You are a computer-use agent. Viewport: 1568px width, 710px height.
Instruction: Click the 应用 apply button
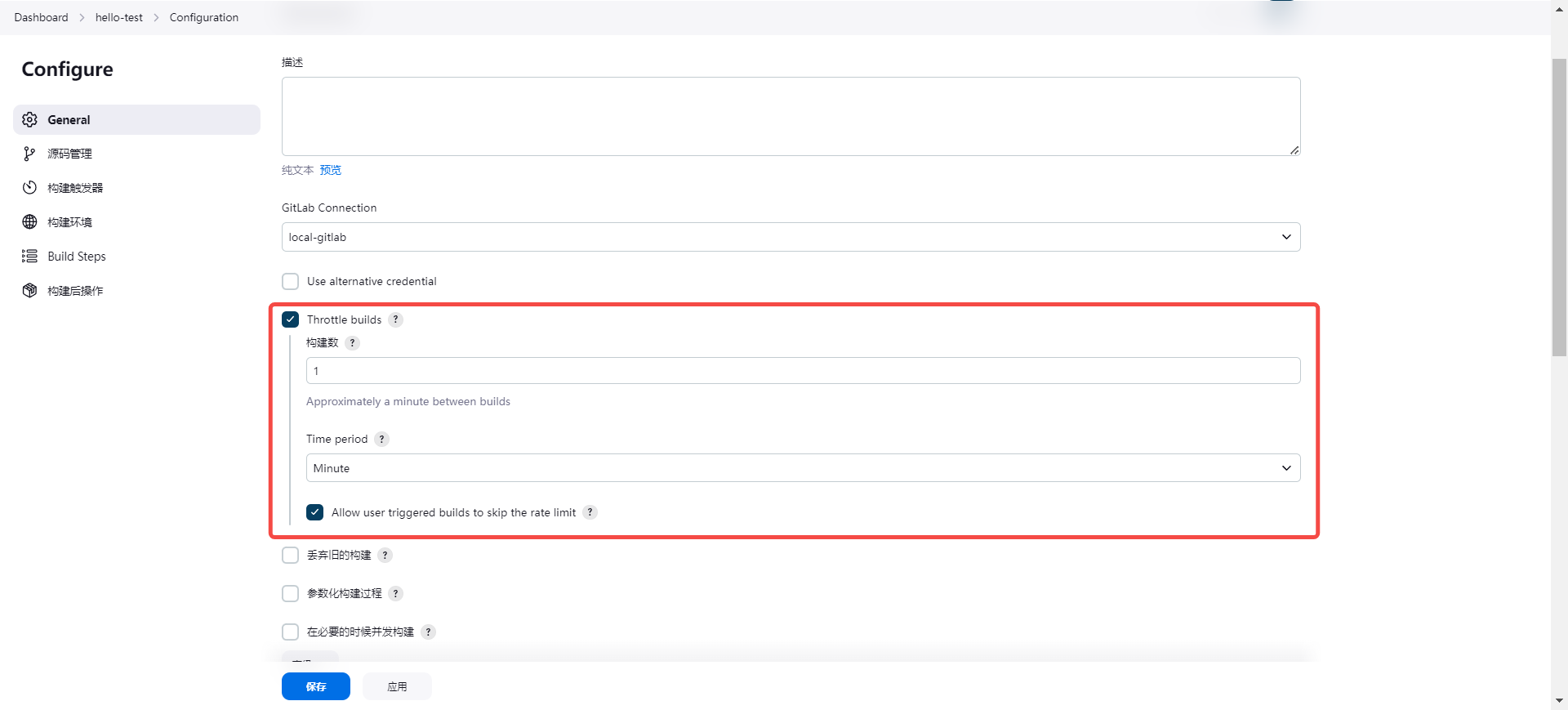tap(397, 686)
